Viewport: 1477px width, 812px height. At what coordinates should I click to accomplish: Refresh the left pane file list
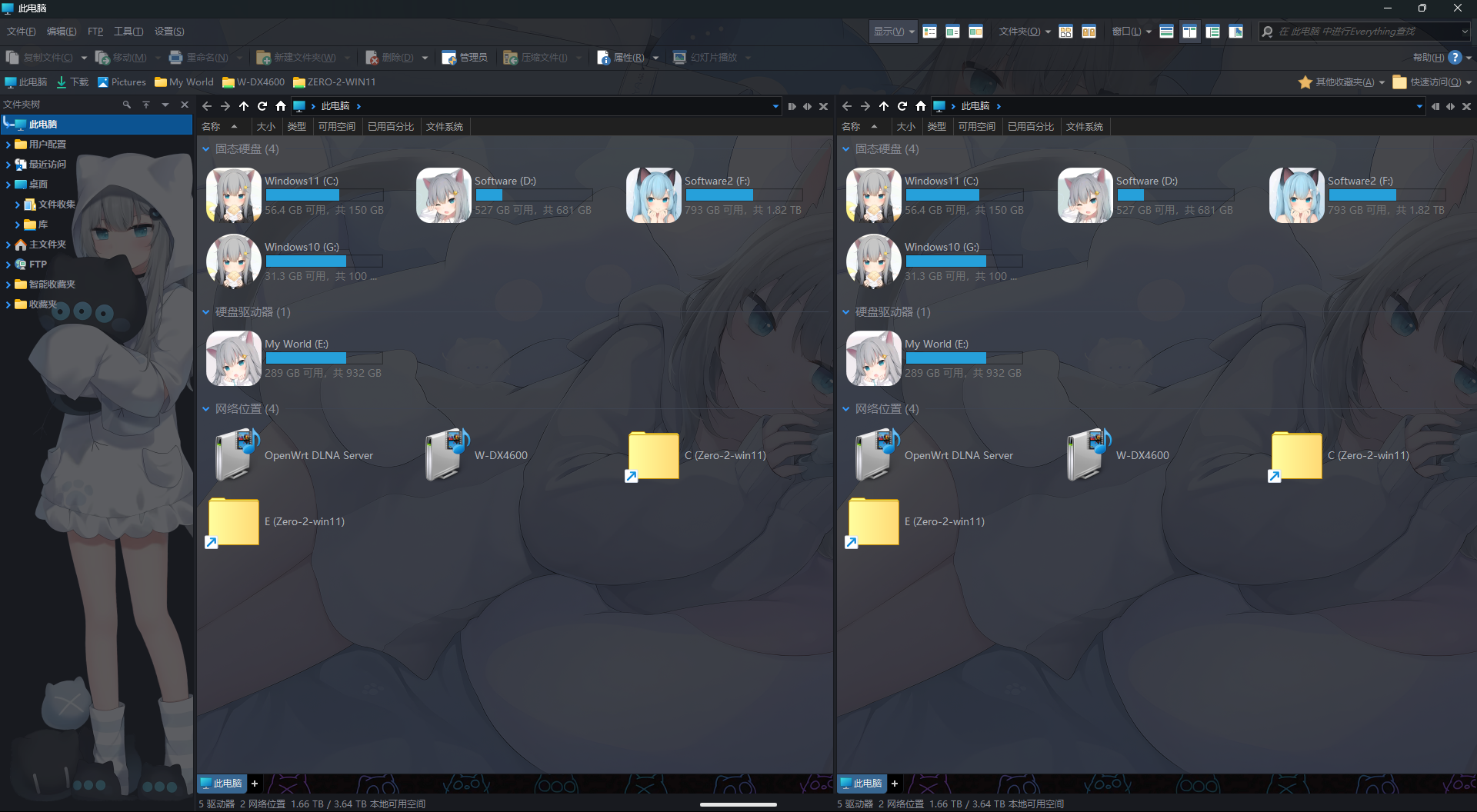[262, 106]
